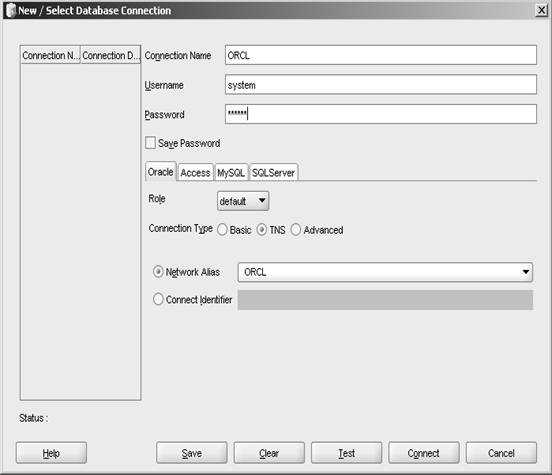The height and width of the screenshot is (475, 552).
Task: Click the Clear button
Action: (x=269, y=453)
